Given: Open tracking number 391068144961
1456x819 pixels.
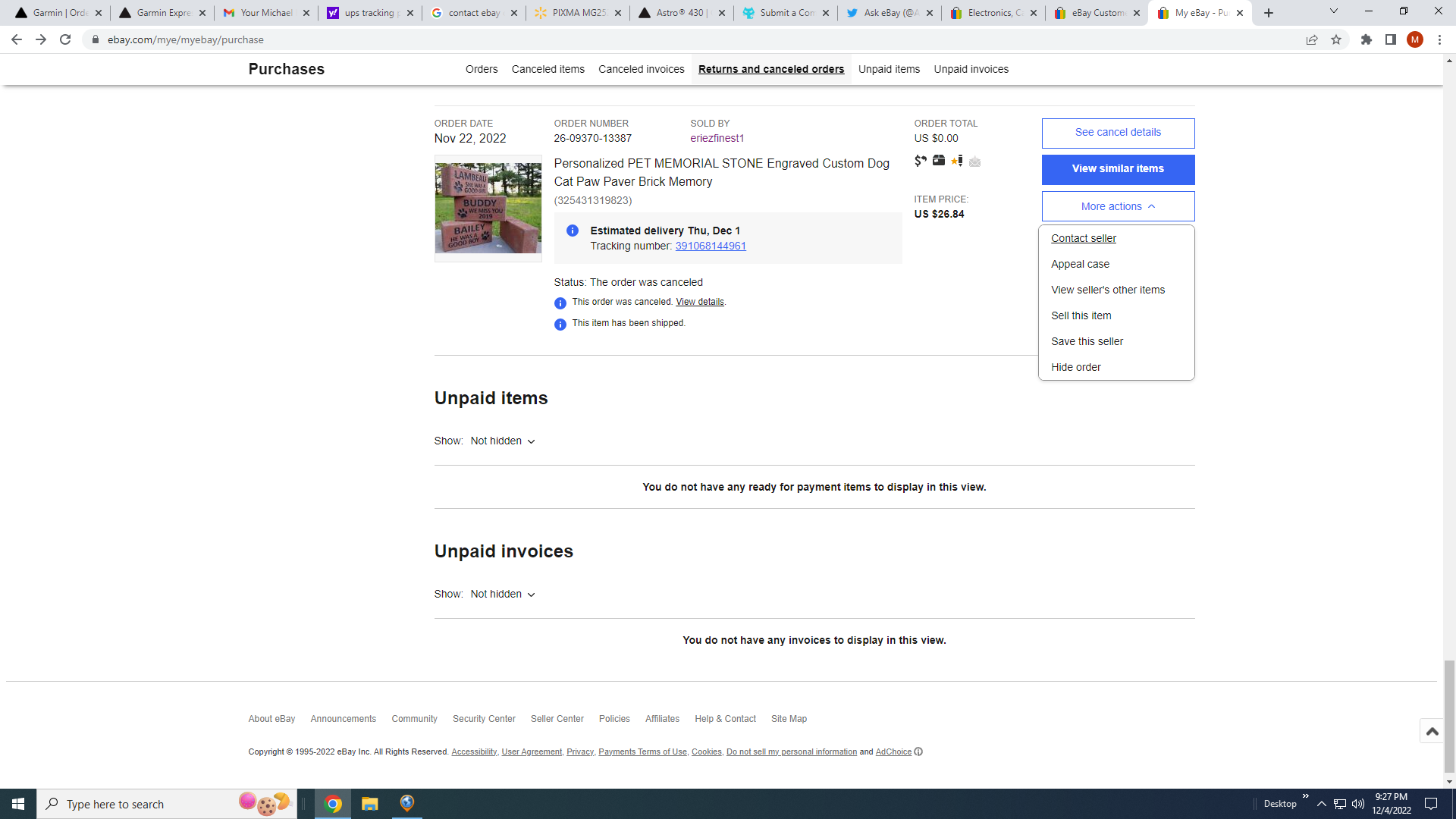Looking at the screenshot, I should tap(710, 246).
